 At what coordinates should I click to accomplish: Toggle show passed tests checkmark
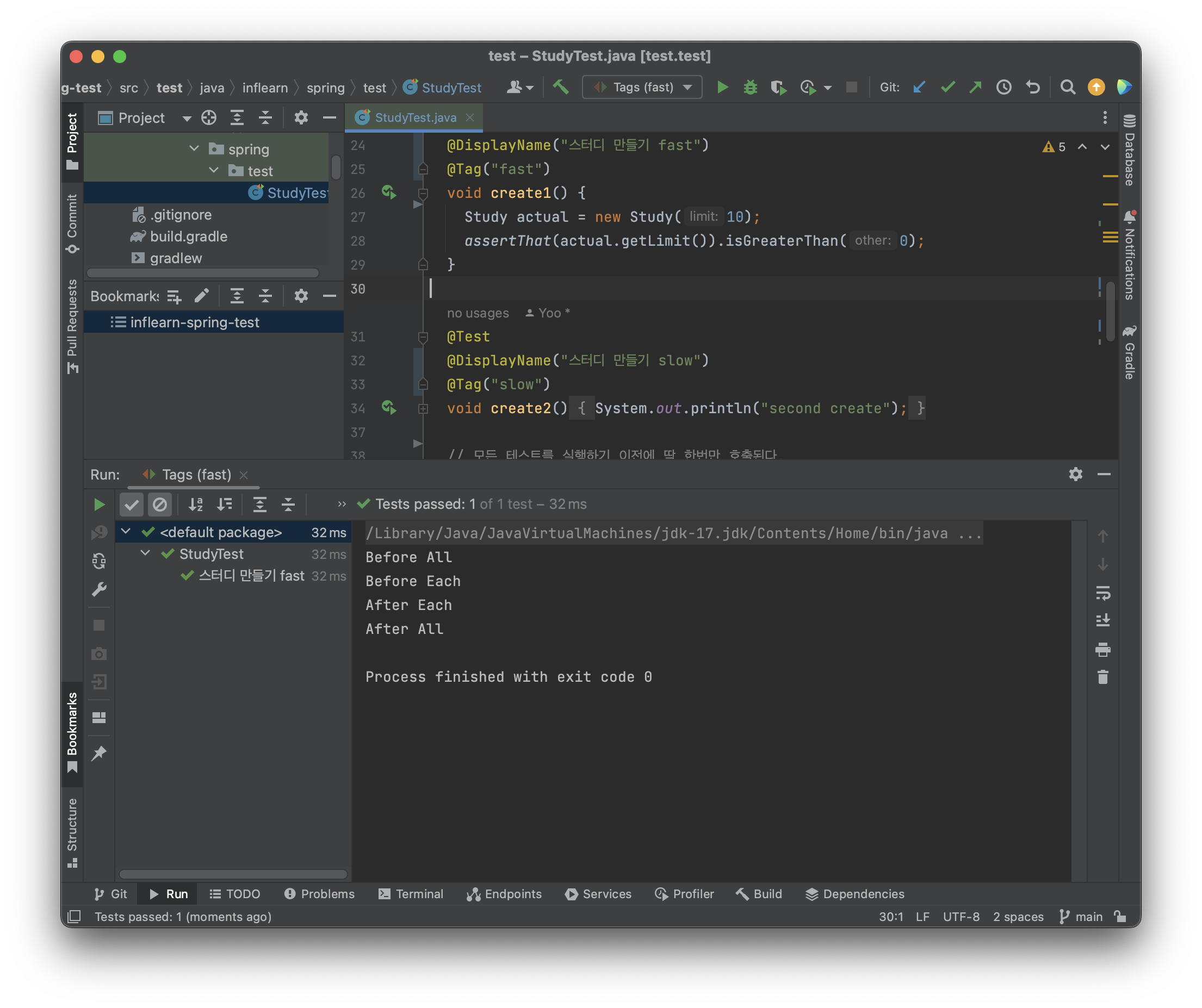pyautogui.click(x=132, y=505)
